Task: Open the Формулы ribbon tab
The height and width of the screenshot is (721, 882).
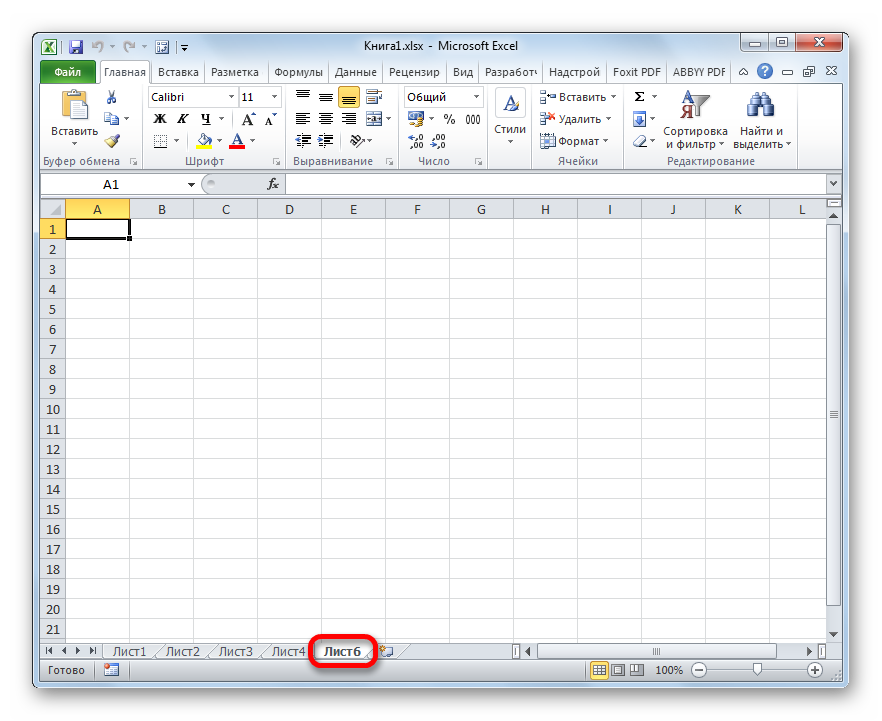Action: point(298,72)
